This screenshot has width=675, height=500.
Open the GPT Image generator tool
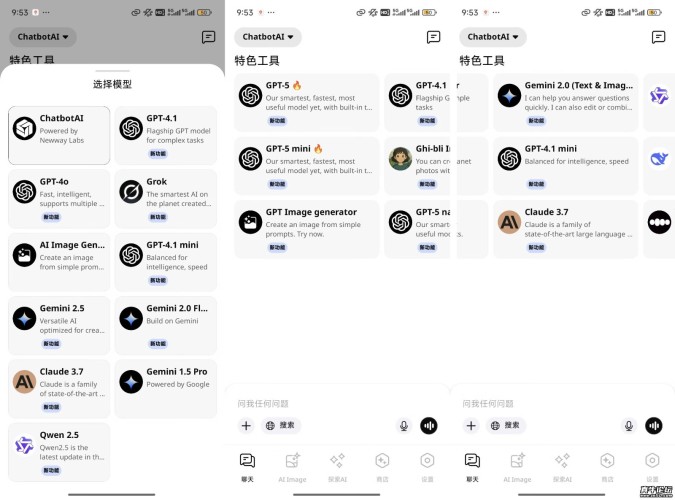point(307,229)
